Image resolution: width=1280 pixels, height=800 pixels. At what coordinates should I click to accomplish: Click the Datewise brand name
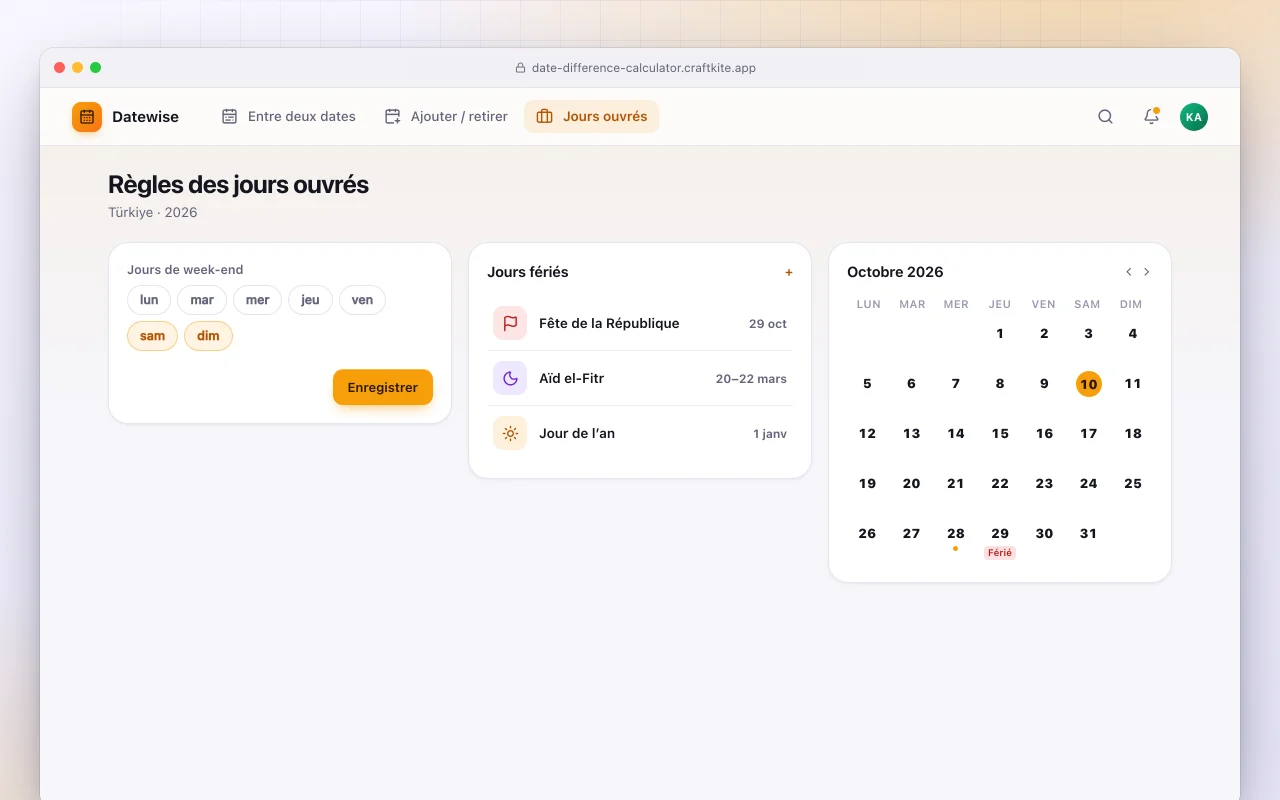point(145,117)
